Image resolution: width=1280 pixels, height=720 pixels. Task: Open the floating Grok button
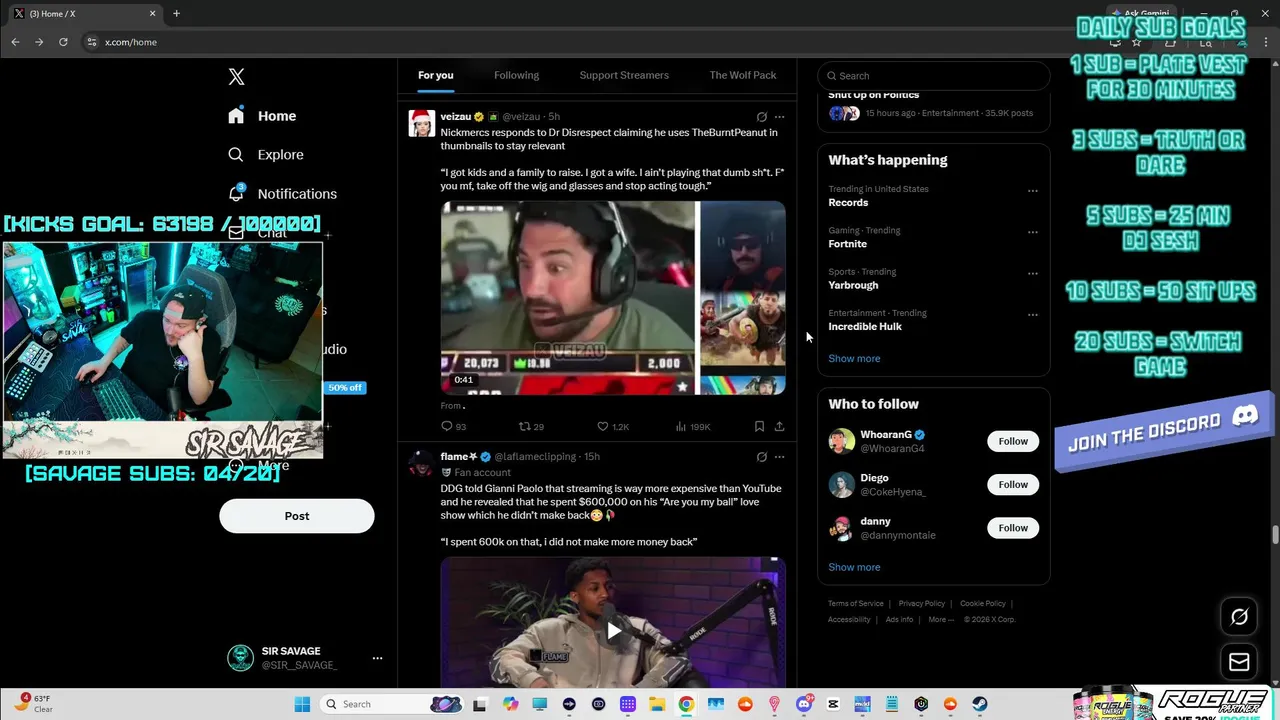tap(1239, 617)
